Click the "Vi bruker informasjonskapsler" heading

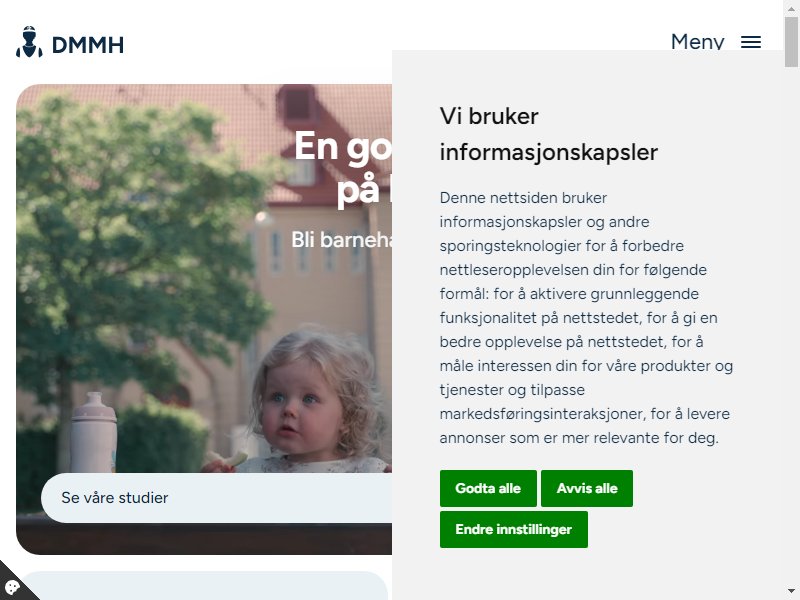click(548, 134)
